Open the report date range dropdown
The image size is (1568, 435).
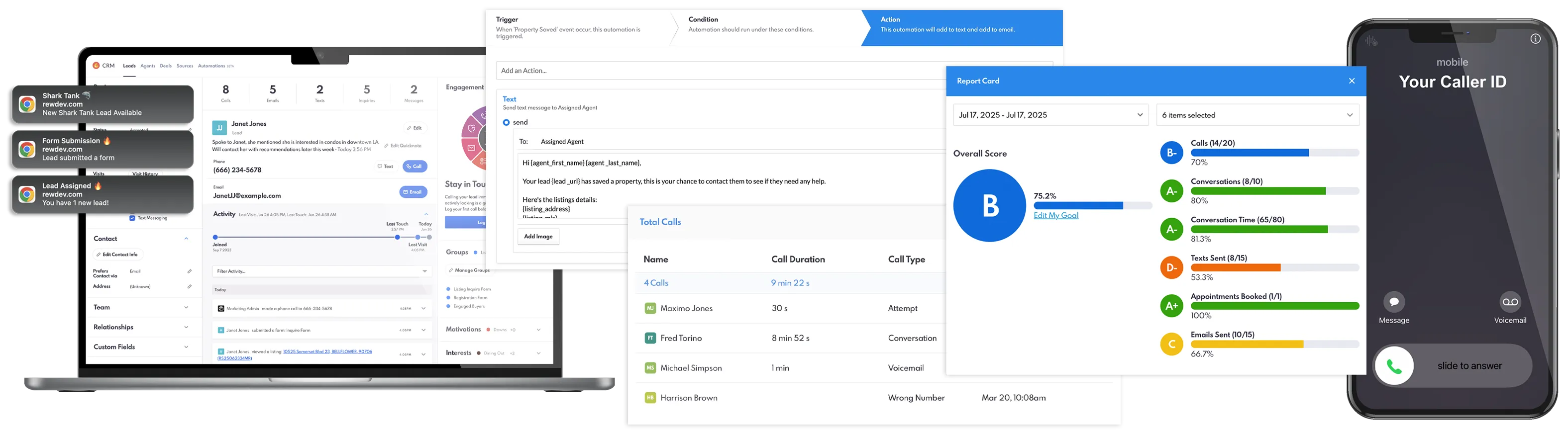point(1050,115)
